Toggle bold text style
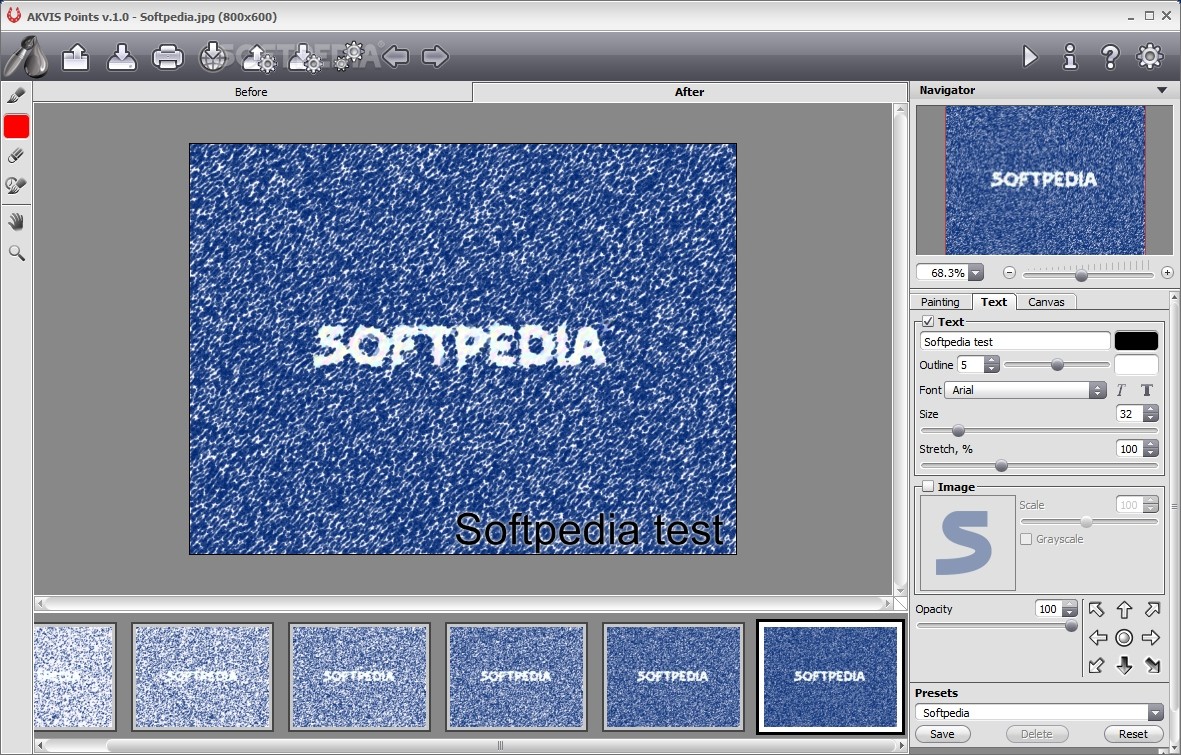1181x755 pixels. [x=1146, y=390]
